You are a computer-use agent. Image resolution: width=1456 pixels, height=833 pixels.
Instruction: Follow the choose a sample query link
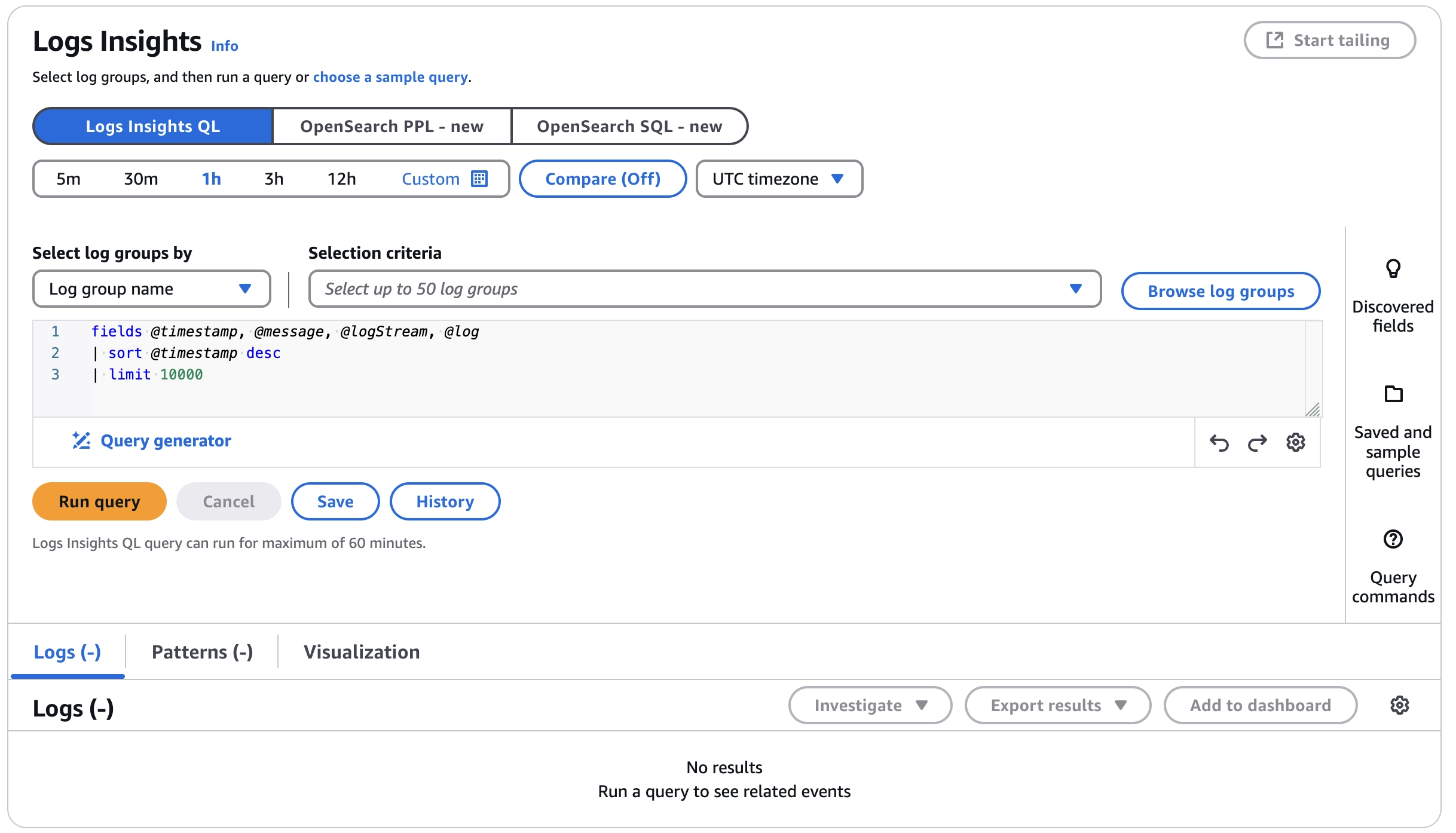[x=390, y=77]
